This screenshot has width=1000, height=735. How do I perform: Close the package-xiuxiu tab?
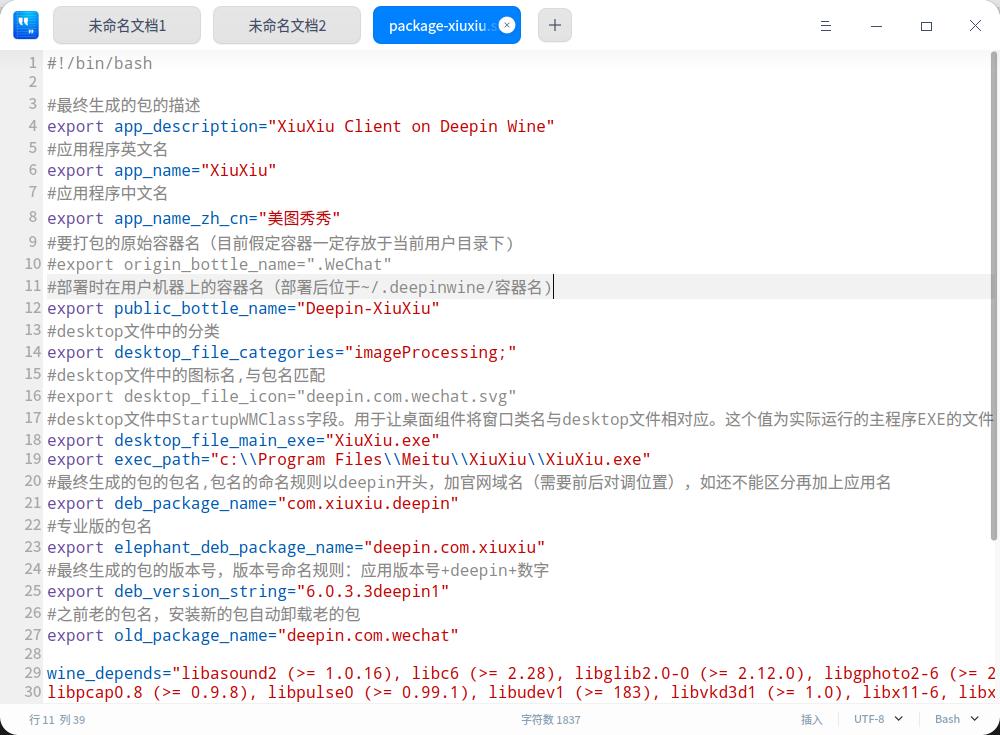[x=507, y=25]
